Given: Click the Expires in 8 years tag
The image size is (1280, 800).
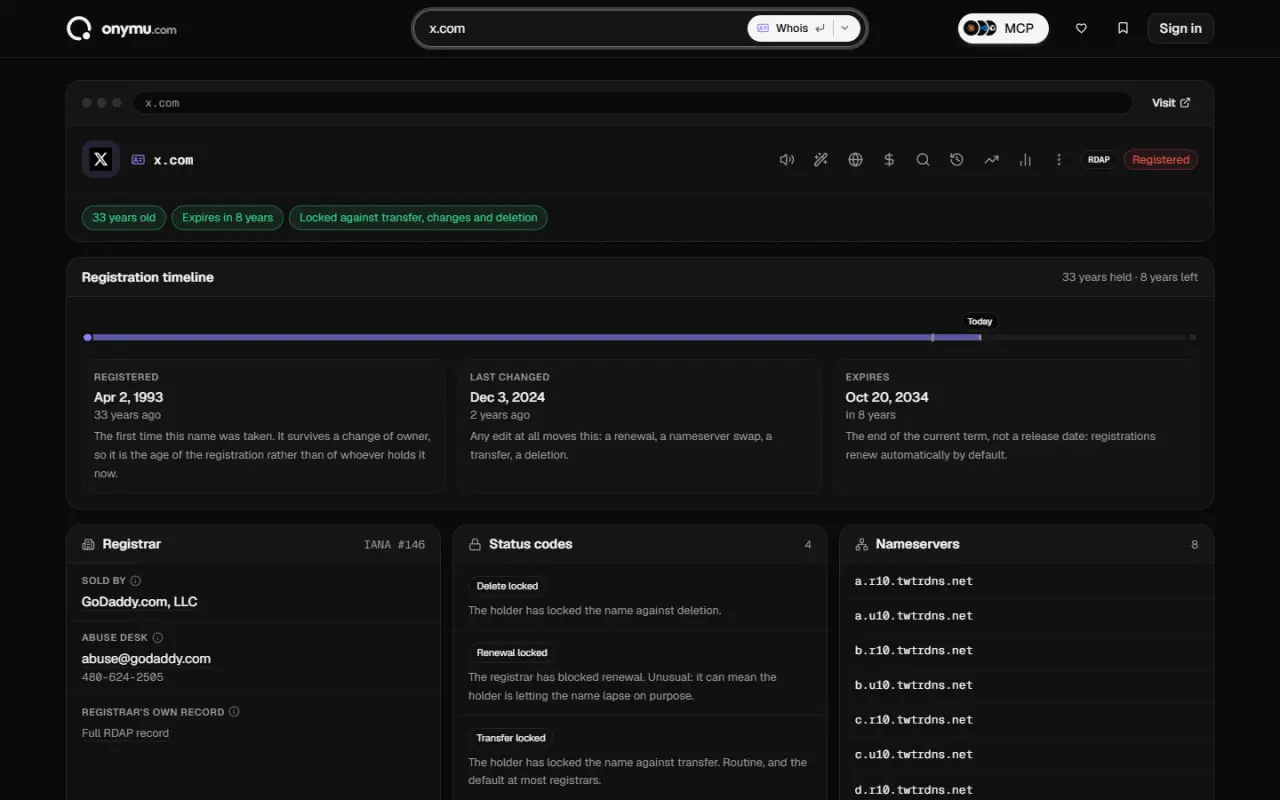Looking at the screenshot, I should 227,218.
